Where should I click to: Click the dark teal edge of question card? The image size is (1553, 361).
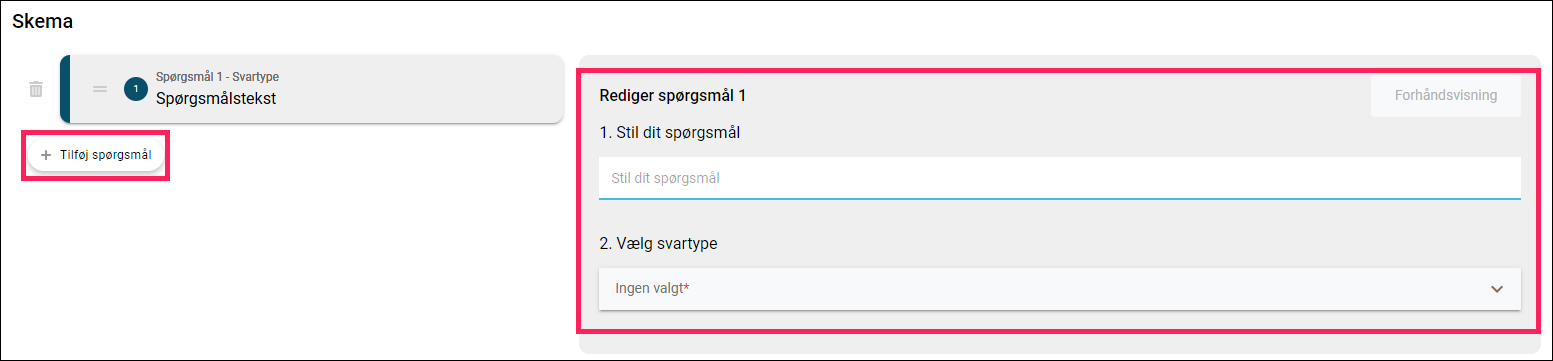click(x=65, y=89)
